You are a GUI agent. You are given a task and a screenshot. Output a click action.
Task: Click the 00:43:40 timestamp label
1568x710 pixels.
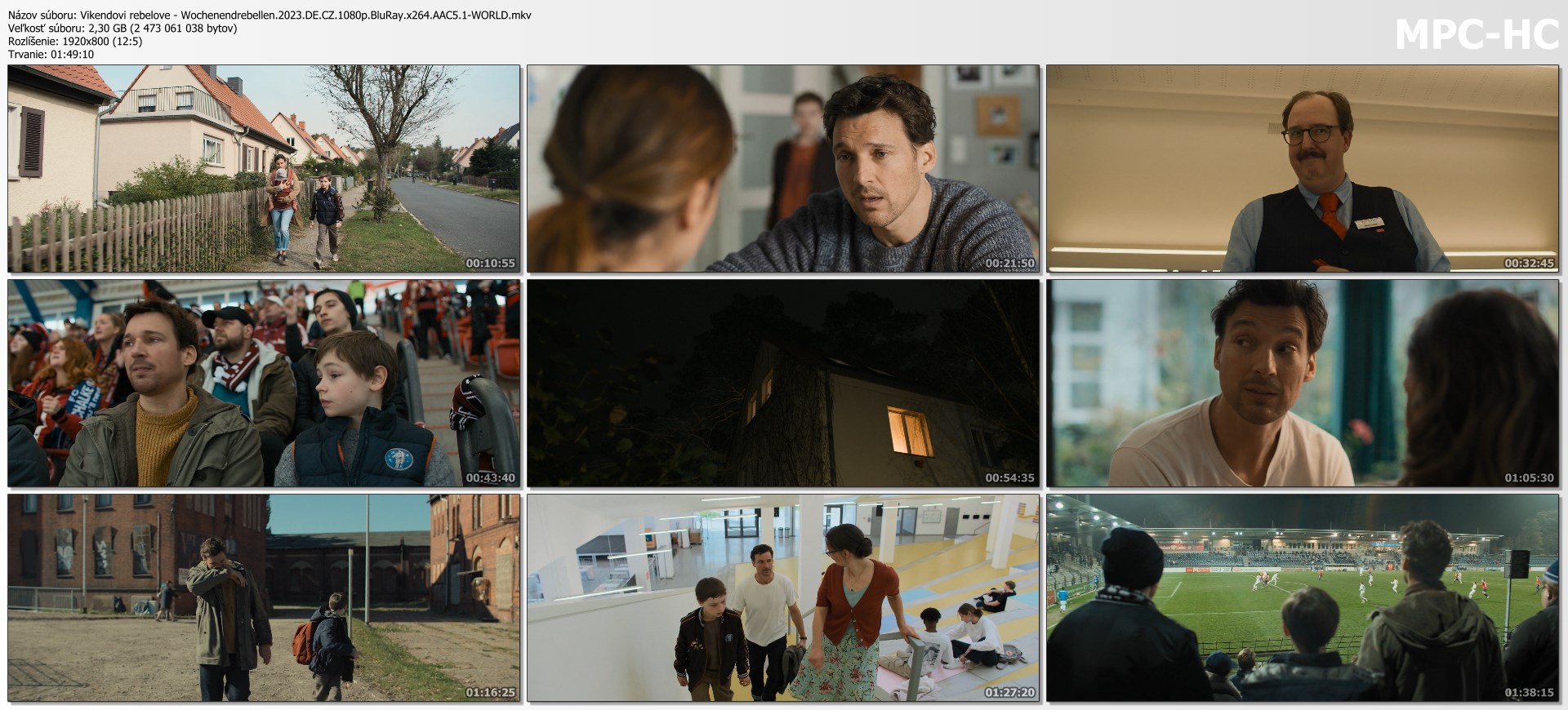pyautogui.click(x=490, y=478)
